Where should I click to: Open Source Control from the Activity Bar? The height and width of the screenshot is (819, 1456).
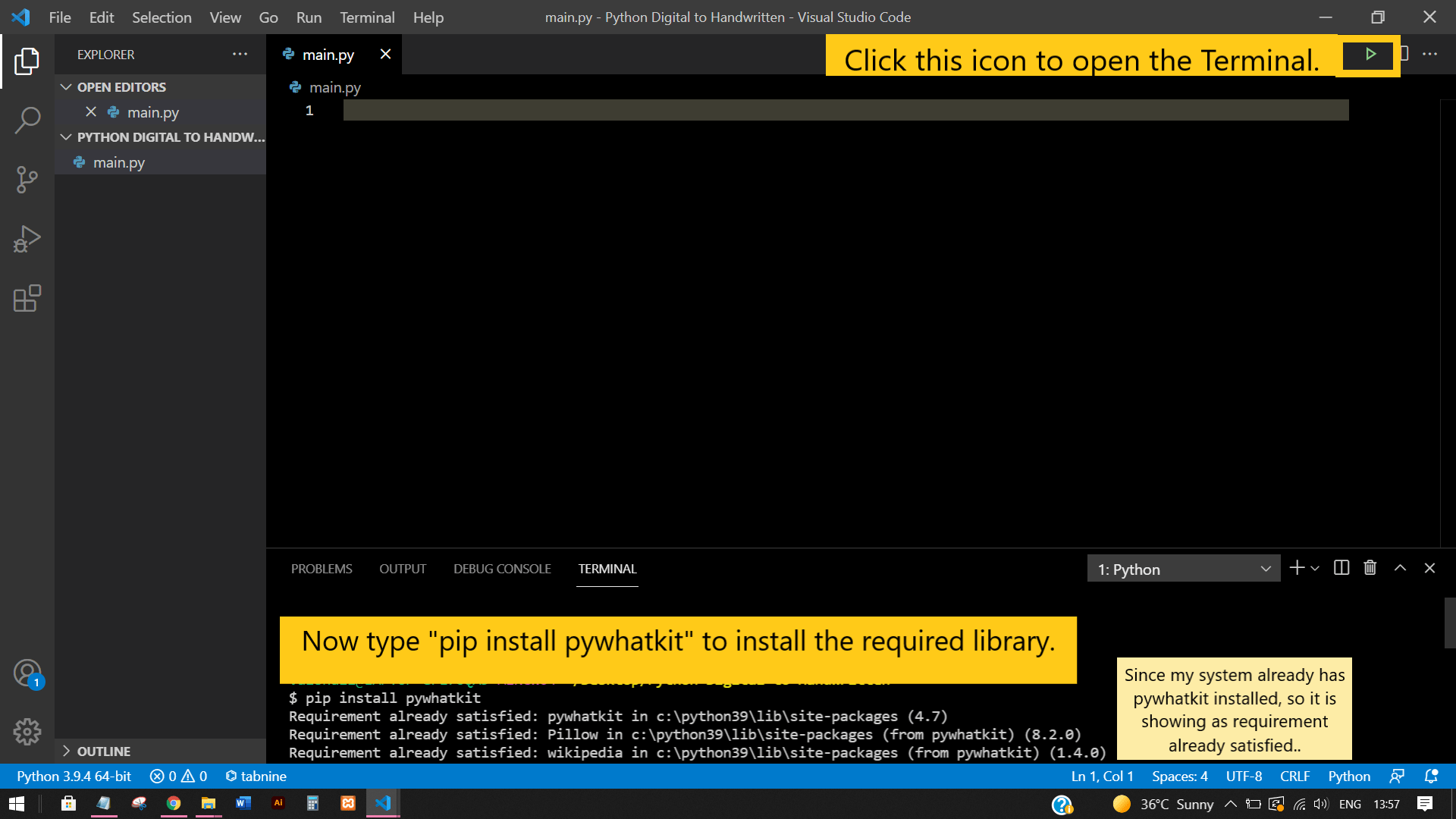28,180
